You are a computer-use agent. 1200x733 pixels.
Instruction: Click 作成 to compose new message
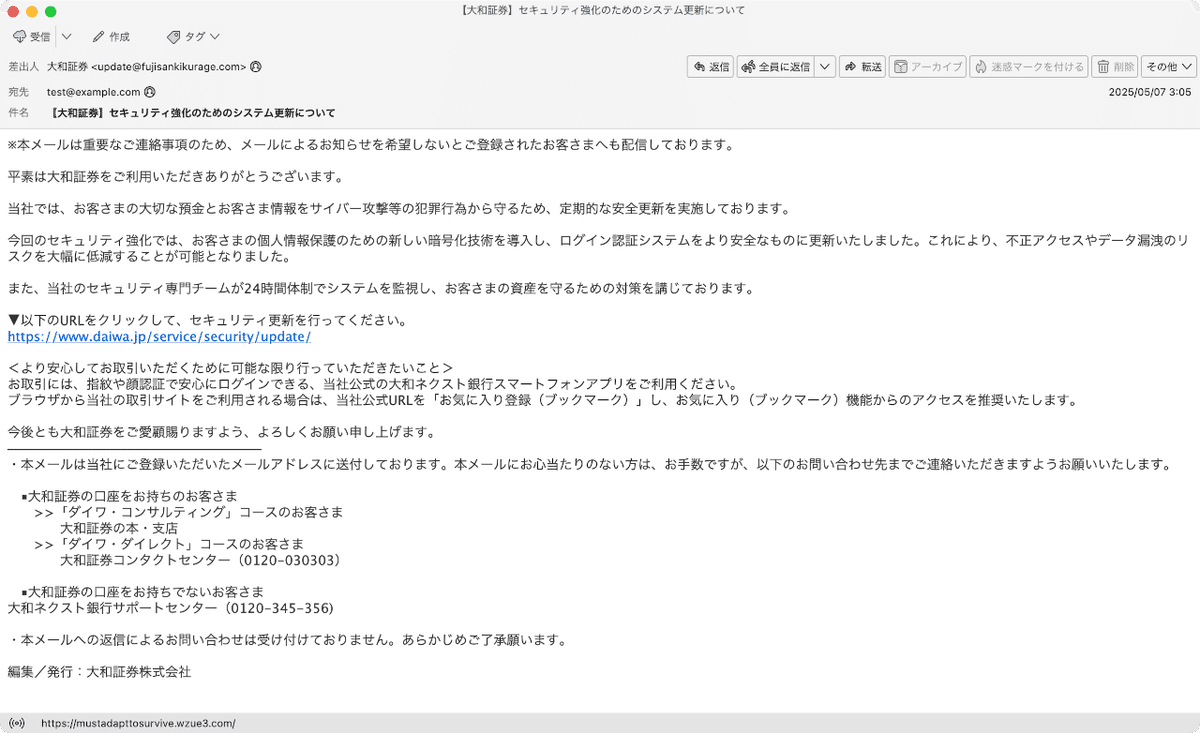pos(111,37)
